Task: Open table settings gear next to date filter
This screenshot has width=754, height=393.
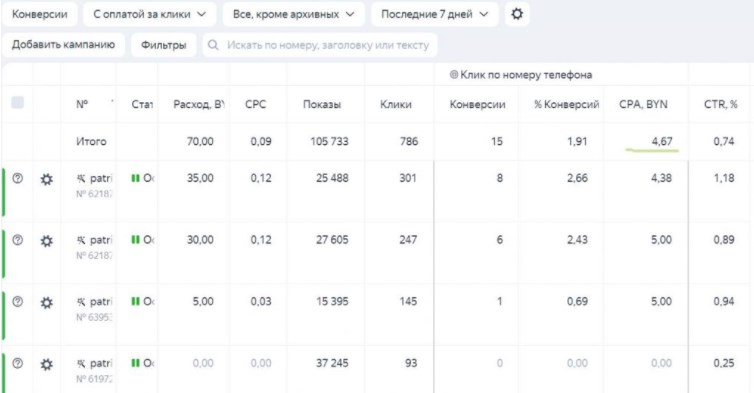Action: tap(517, 14)
